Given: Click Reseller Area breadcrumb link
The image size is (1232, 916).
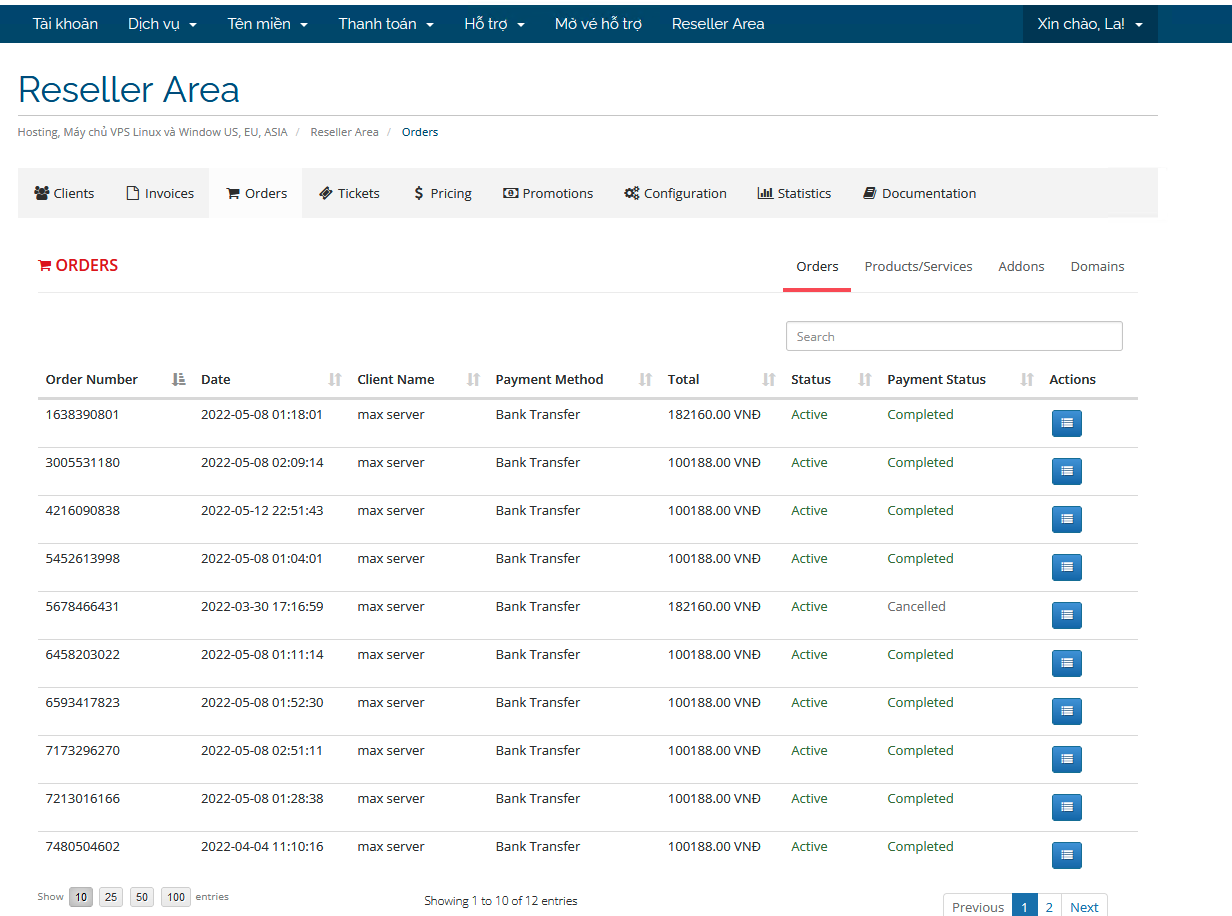Looking at the screenshot, I should point(344,132).
